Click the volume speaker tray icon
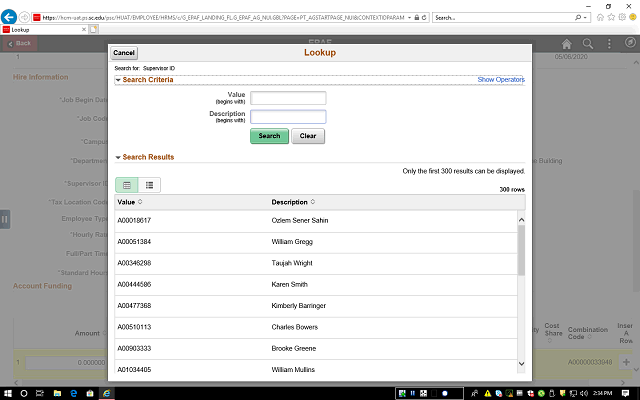The image size is (640, 400). (x=584, y=393)
